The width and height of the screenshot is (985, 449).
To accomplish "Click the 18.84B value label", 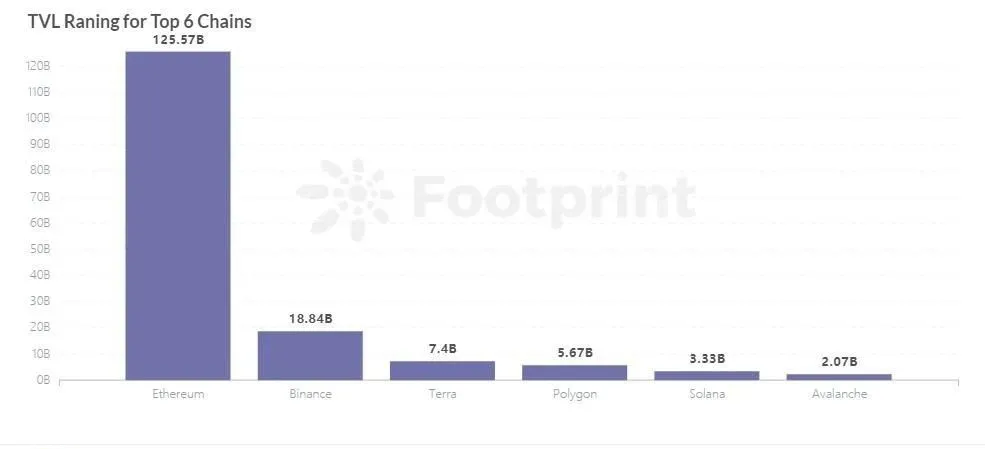I will [310, 319].
